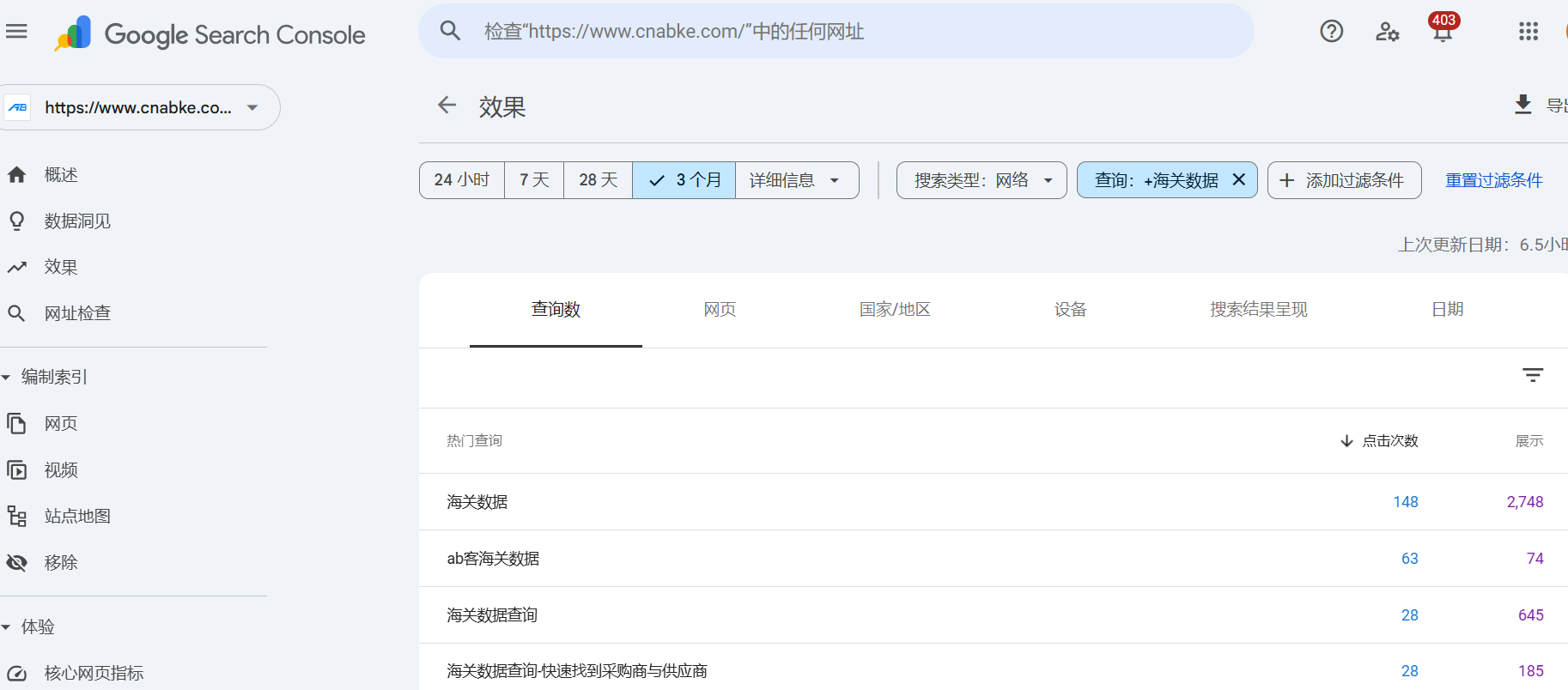Click the Help question mark icon

1331,32
